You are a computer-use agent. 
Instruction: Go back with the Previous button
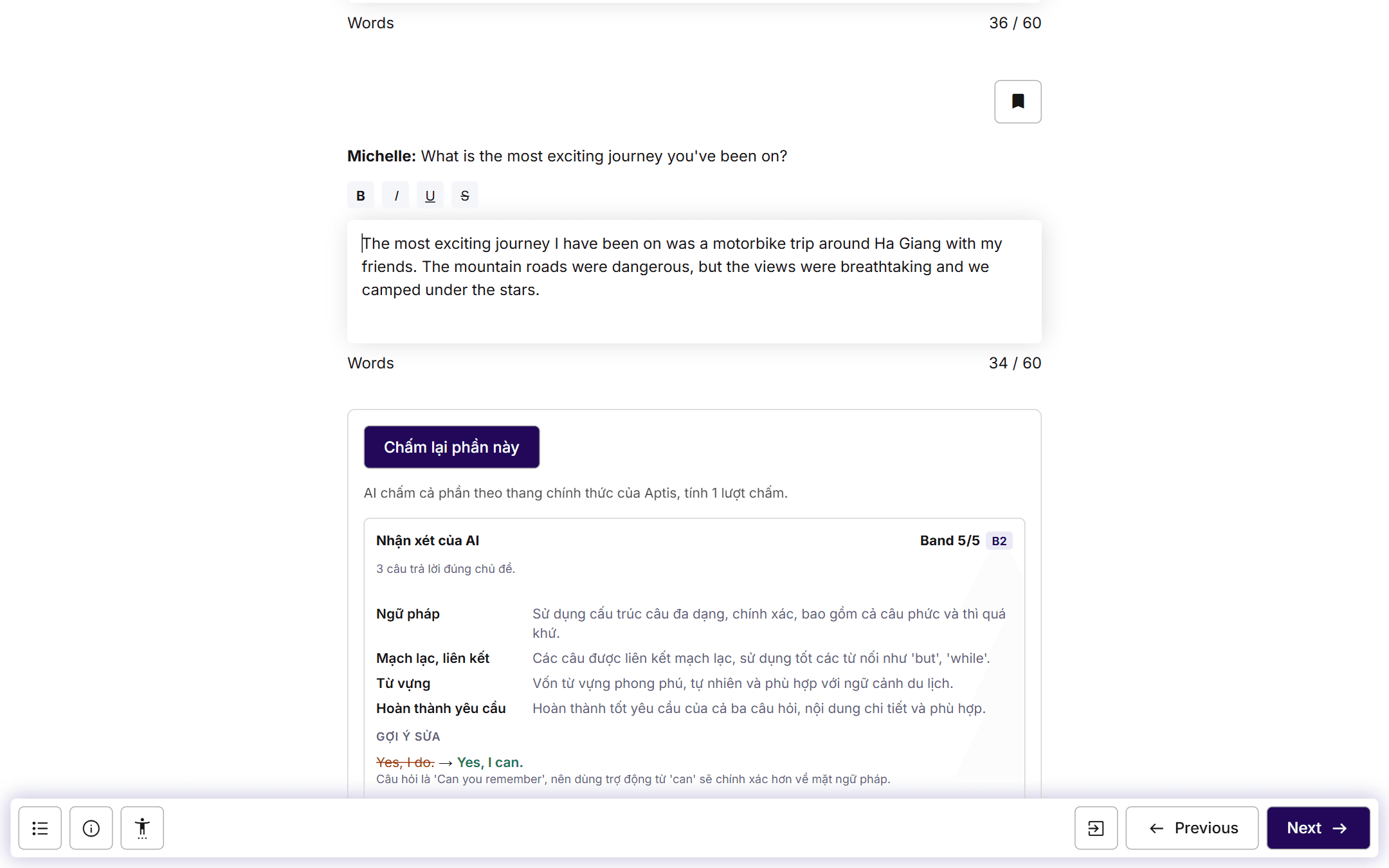[1192, 828]
